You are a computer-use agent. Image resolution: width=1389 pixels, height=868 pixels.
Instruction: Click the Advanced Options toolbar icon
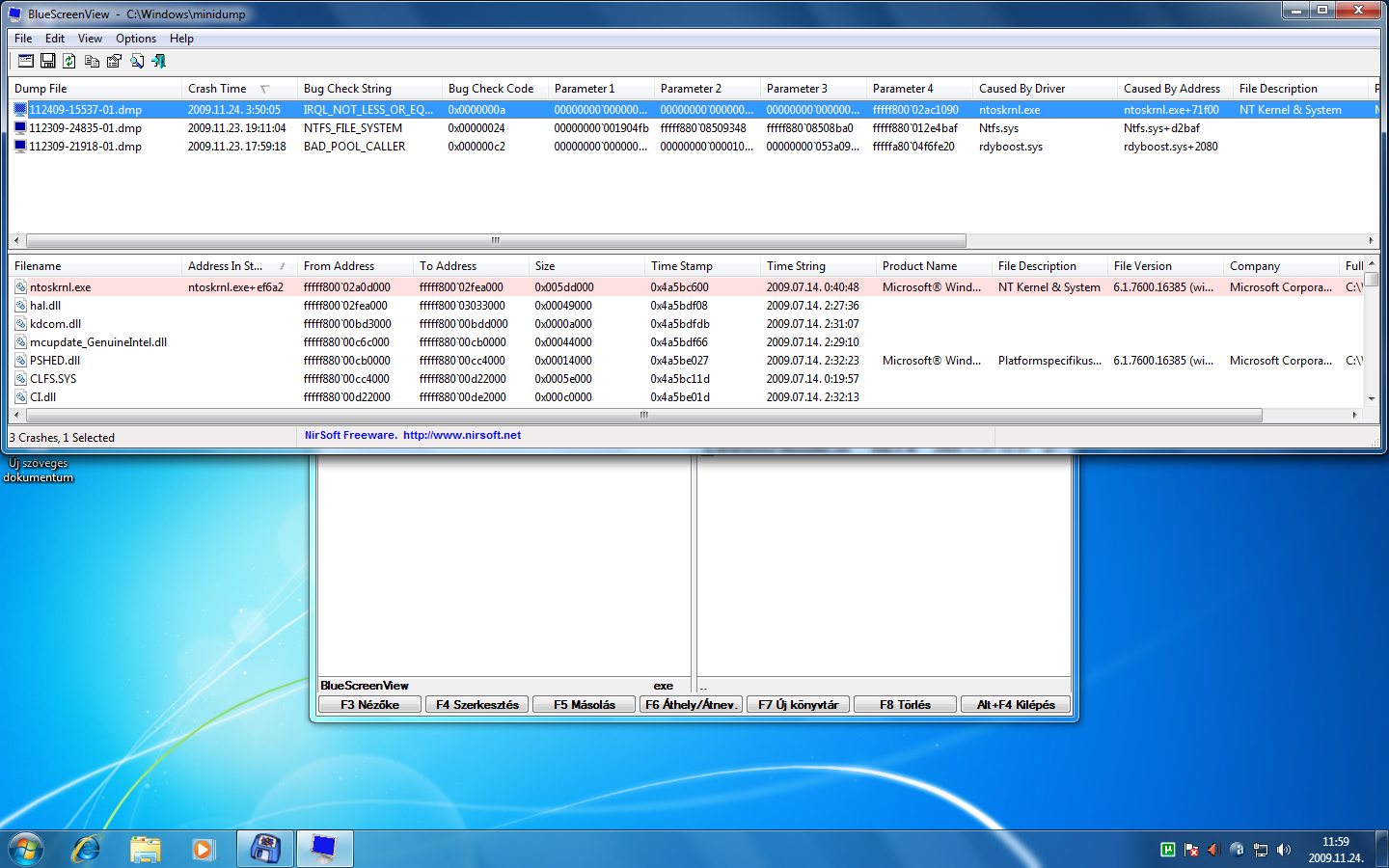(x=26, y=61)
